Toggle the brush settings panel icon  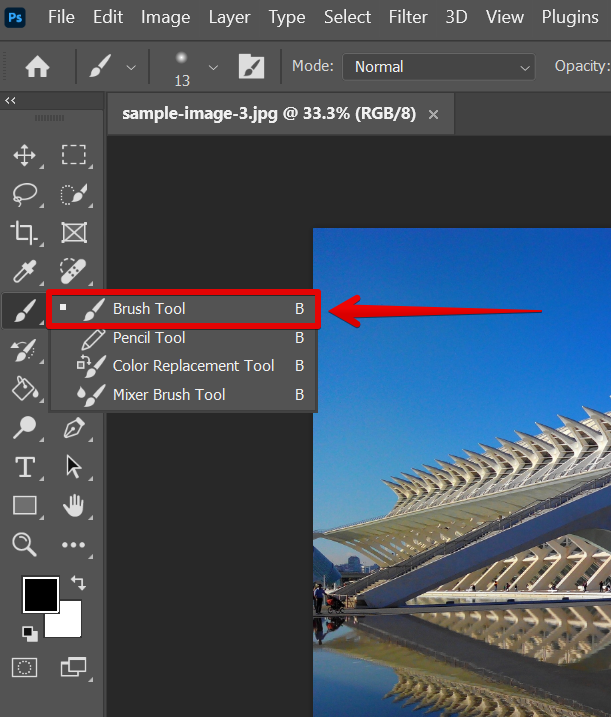tap(251, 67)
